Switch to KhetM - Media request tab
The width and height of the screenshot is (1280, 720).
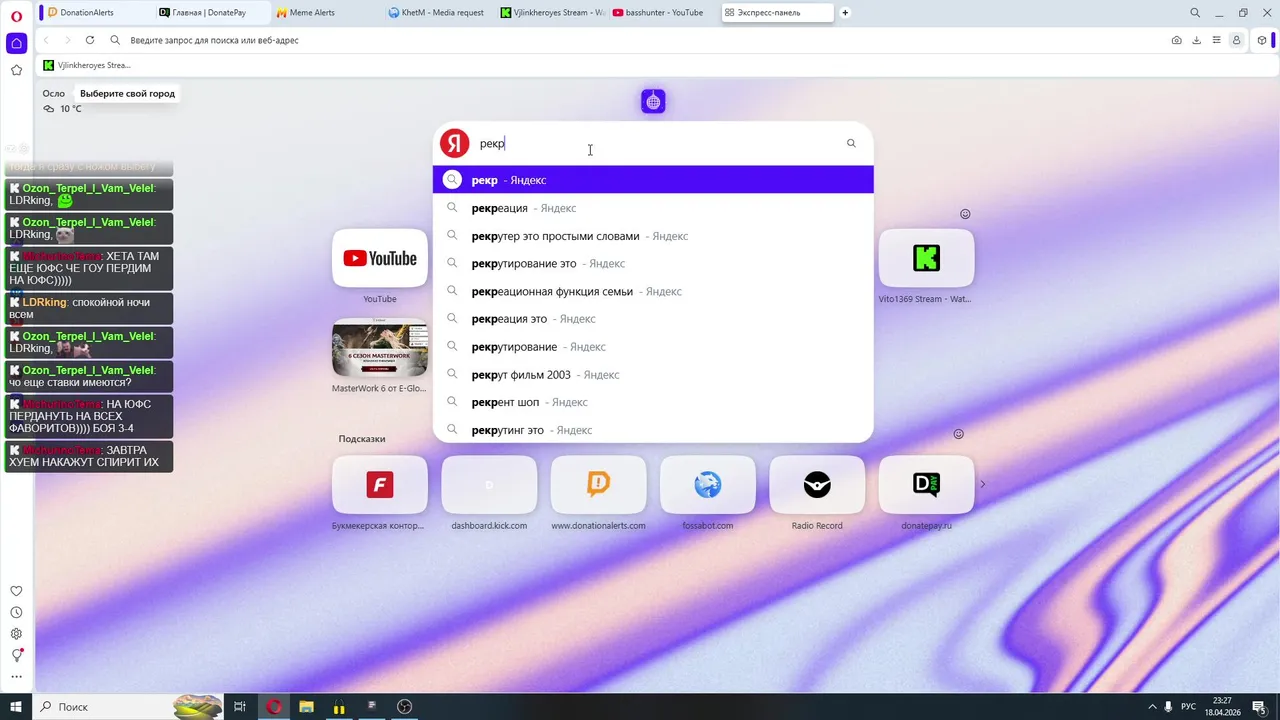(440, 13)
